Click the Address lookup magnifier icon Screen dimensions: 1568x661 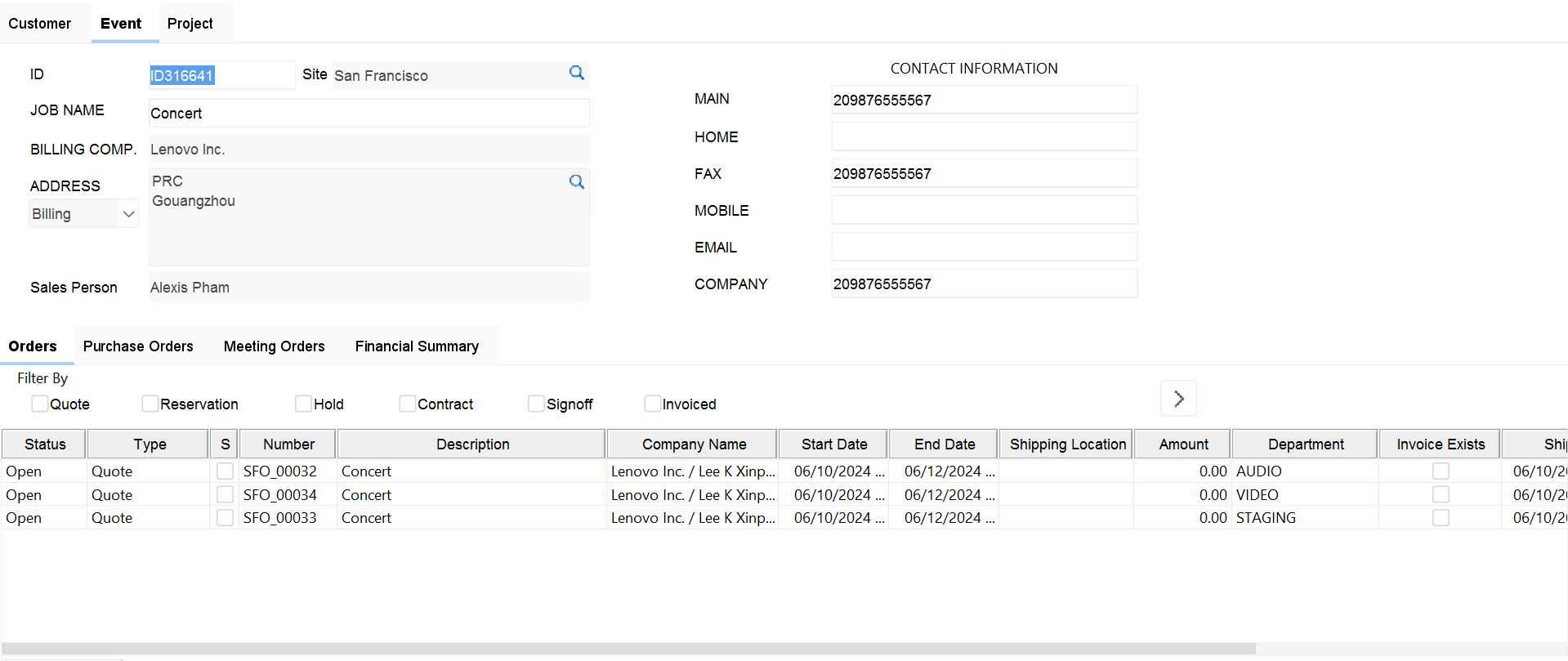click(x=577, y=182)
